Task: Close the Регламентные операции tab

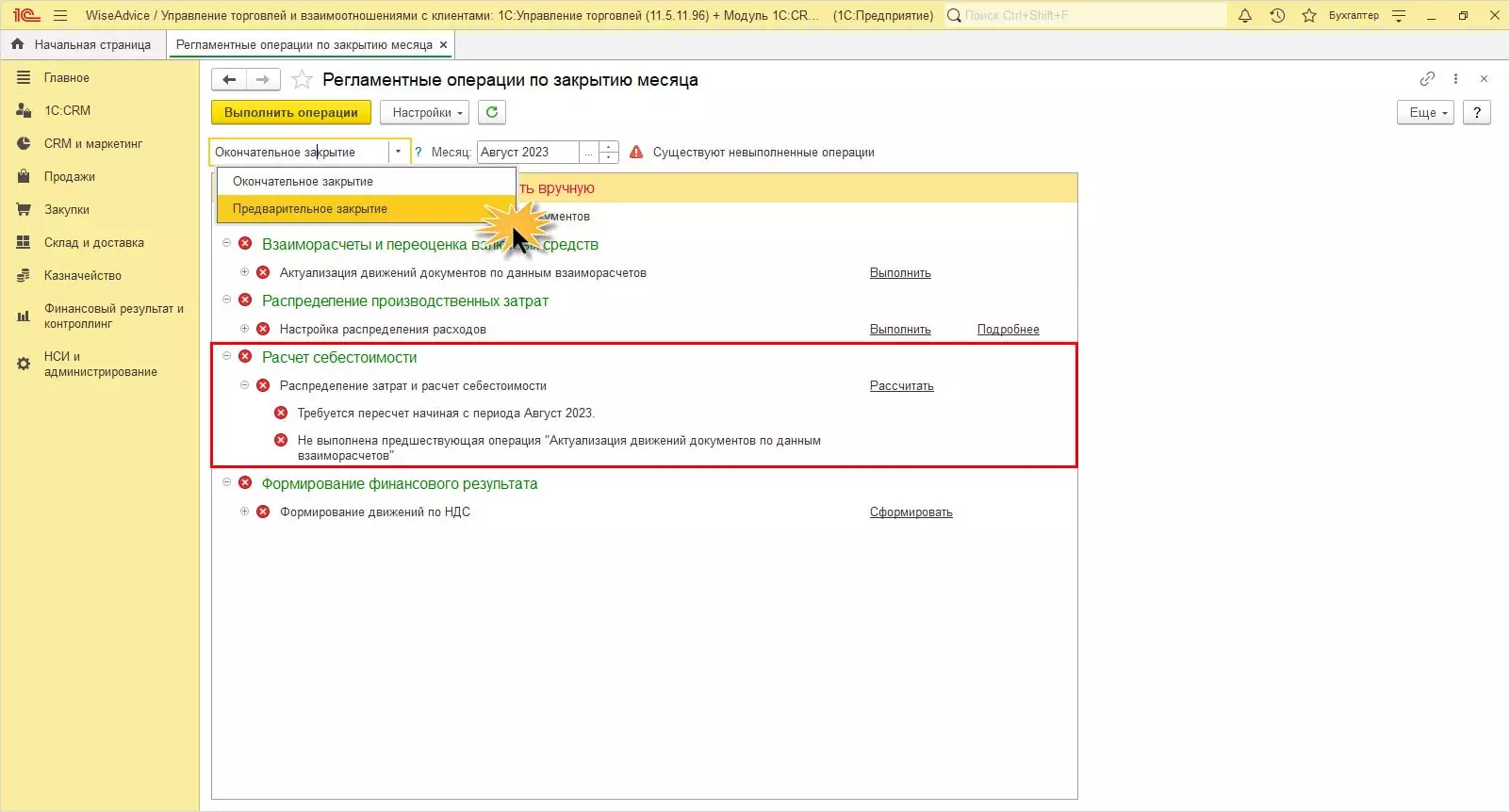Action: click(444, 44)
